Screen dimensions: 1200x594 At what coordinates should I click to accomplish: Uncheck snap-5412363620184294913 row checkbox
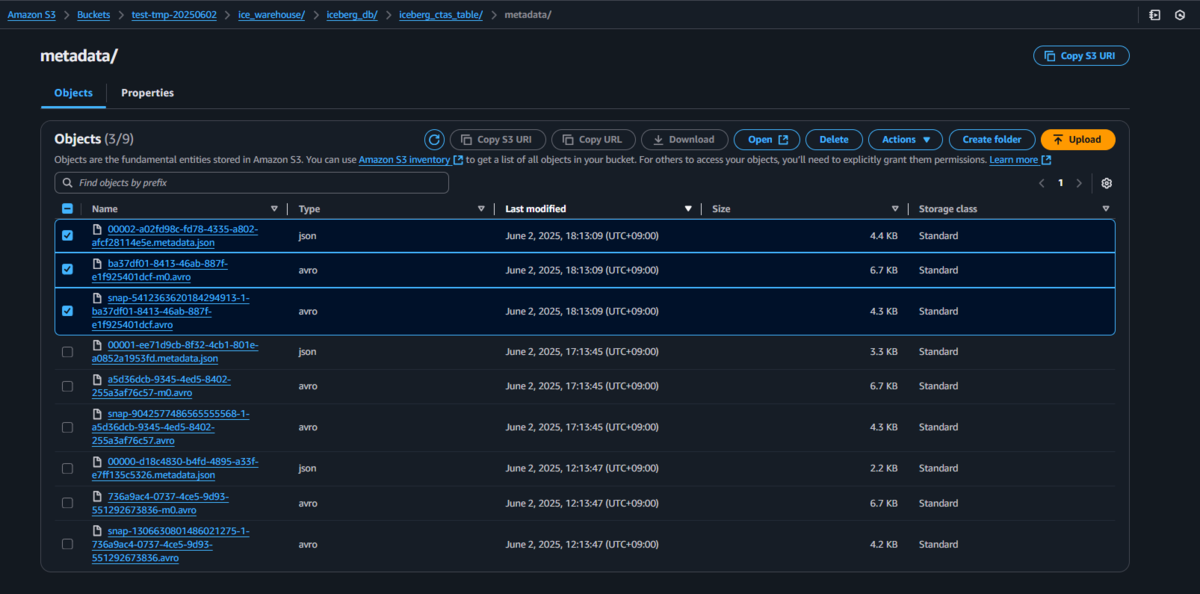point(67,311)
